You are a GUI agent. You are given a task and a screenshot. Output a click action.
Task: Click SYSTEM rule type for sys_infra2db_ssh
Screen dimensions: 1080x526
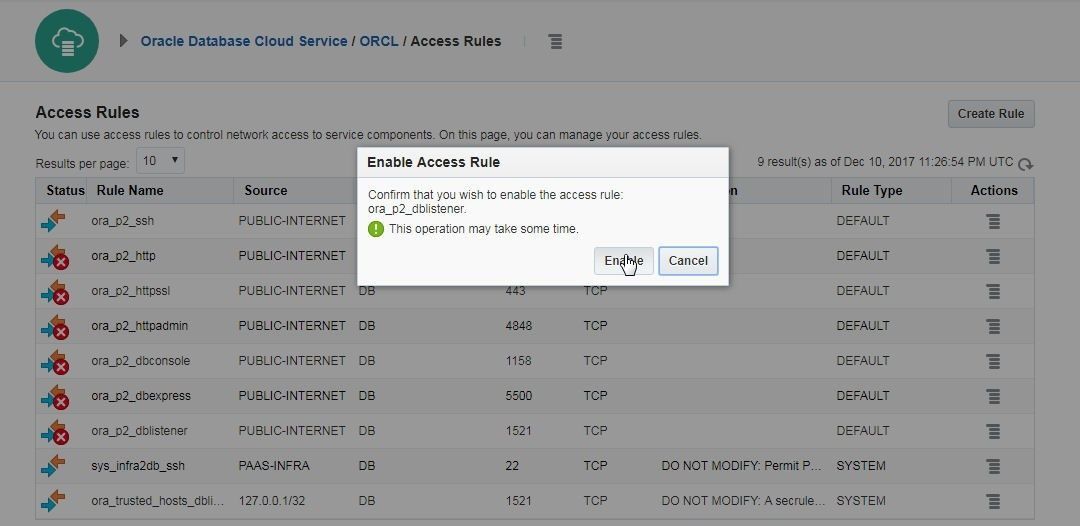click(x=861, y=466)
